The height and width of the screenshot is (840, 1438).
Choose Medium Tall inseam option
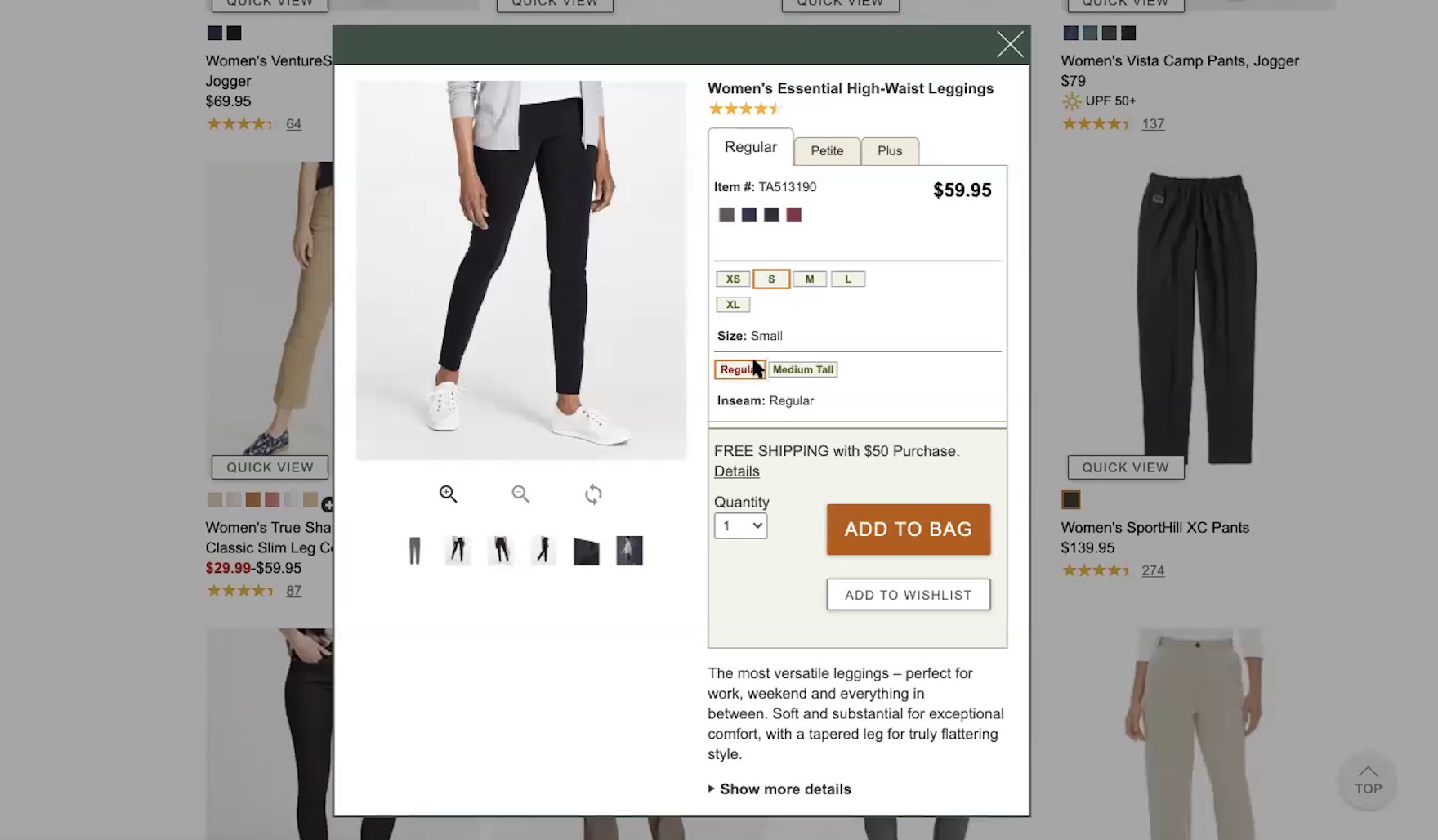pyautogui.click(x=803, y=369)
